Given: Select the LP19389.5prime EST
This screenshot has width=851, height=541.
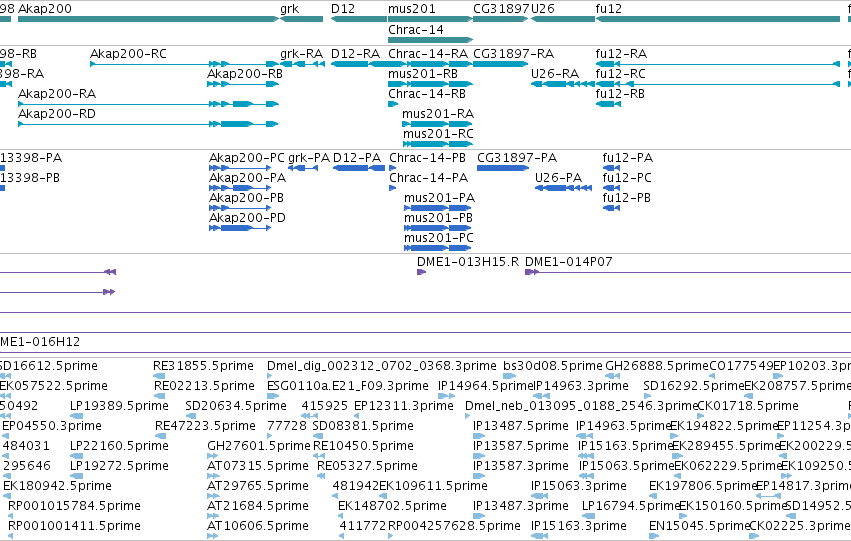Looking at the screenshot, I should [x=77, y=416].
